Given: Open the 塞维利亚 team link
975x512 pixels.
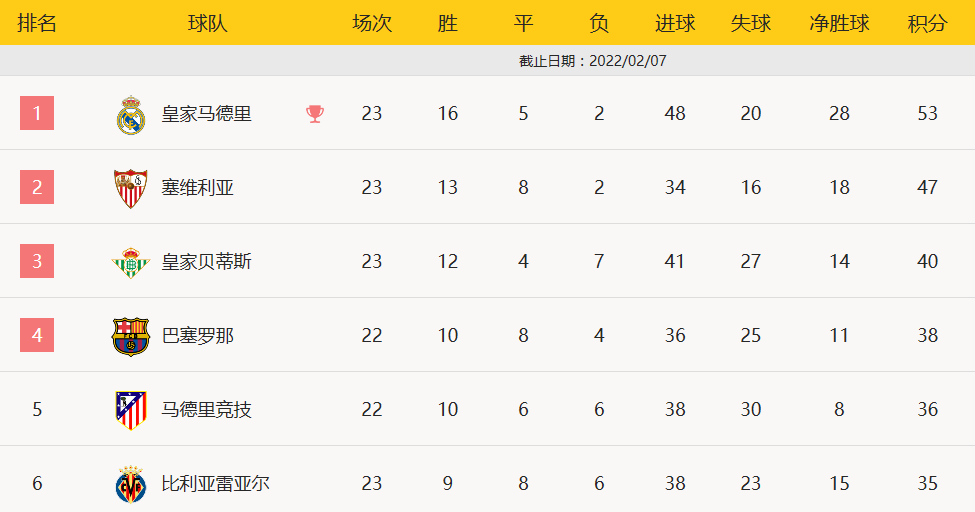Looking at the screenshot, I should (198, 188).
